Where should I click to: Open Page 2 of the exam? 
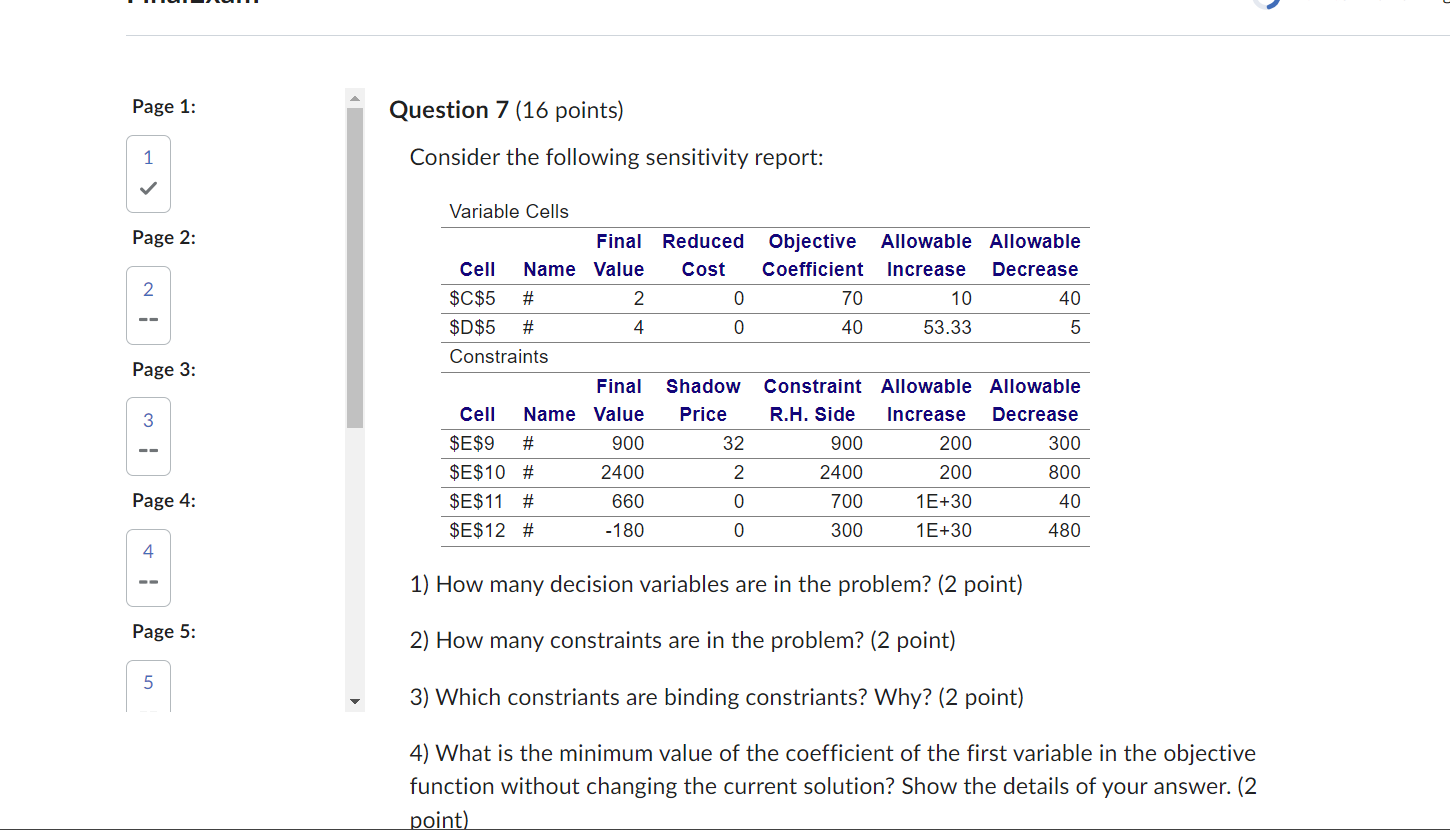tap(148, 305)
